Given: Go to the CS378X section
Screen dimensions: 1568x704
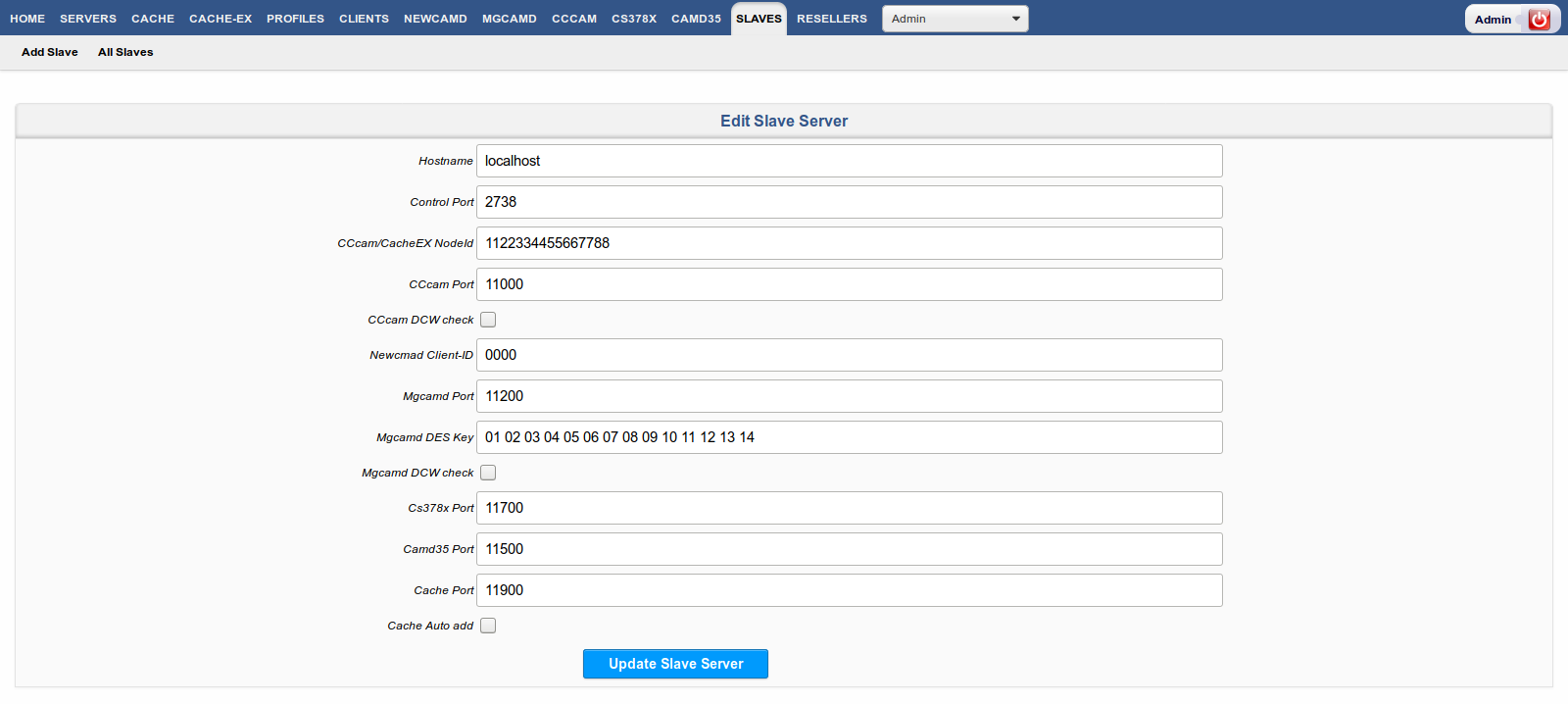Looking at the screenshot, I should click(x=634, y=19).
